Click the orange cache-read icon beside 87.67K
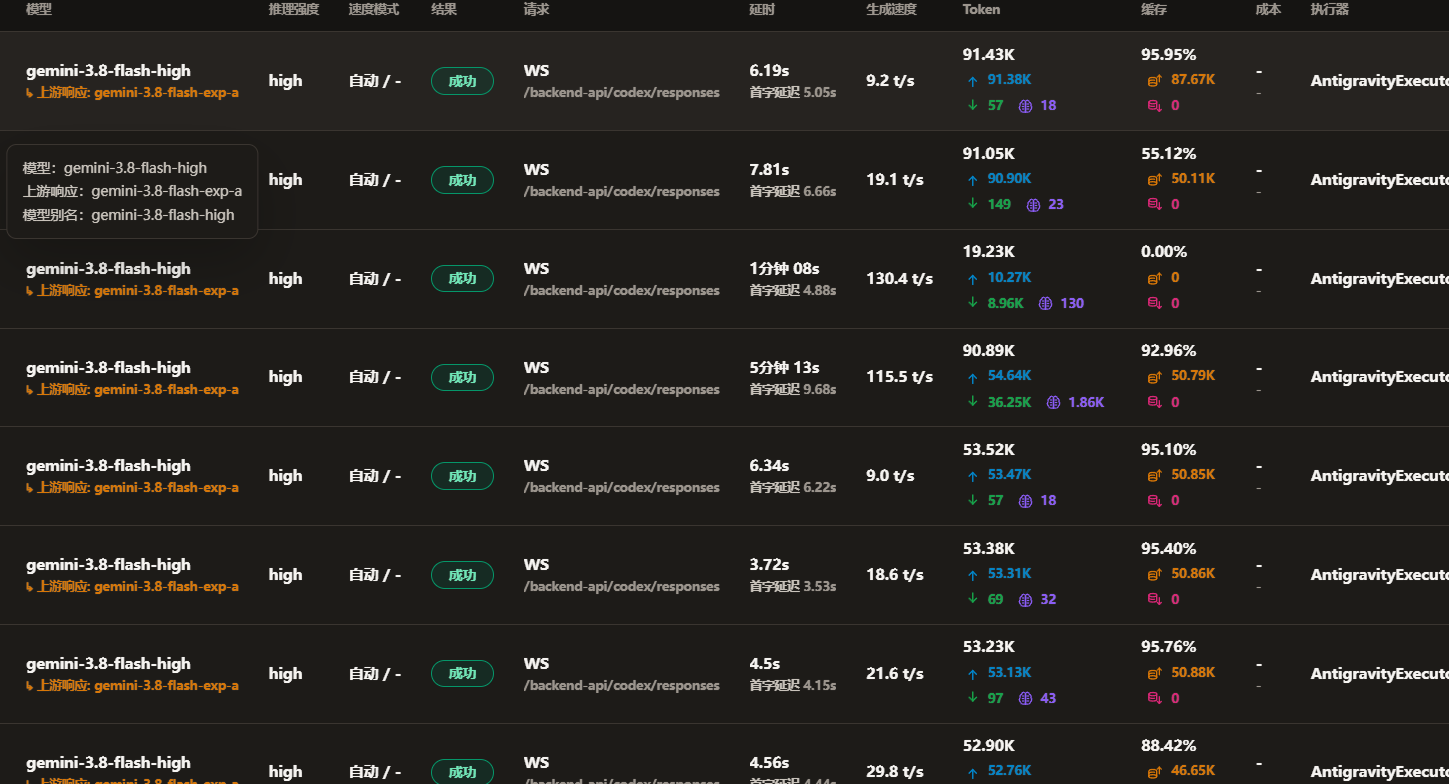 (1153, 80)
